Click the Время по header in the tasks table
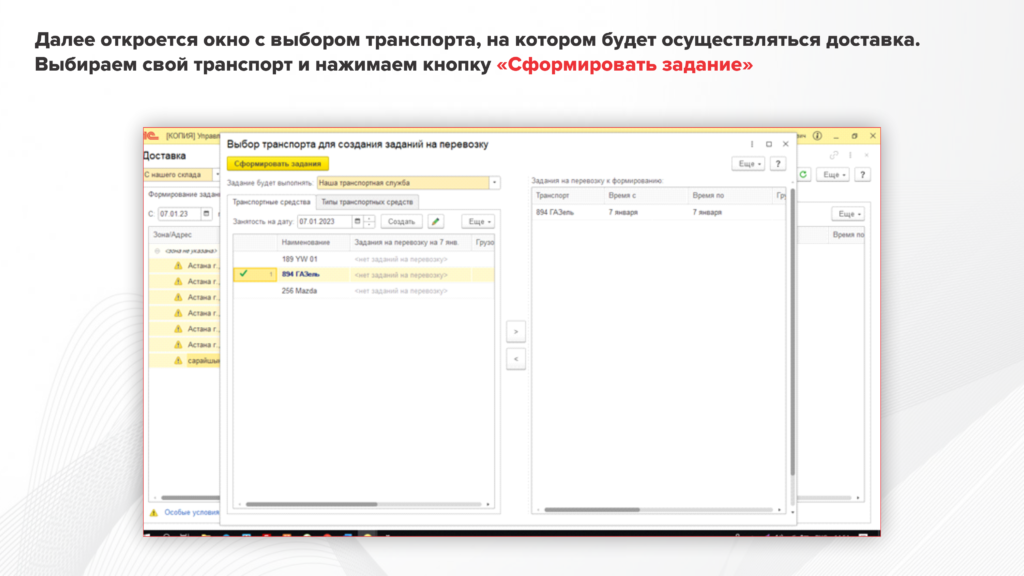 pos(730,196)
